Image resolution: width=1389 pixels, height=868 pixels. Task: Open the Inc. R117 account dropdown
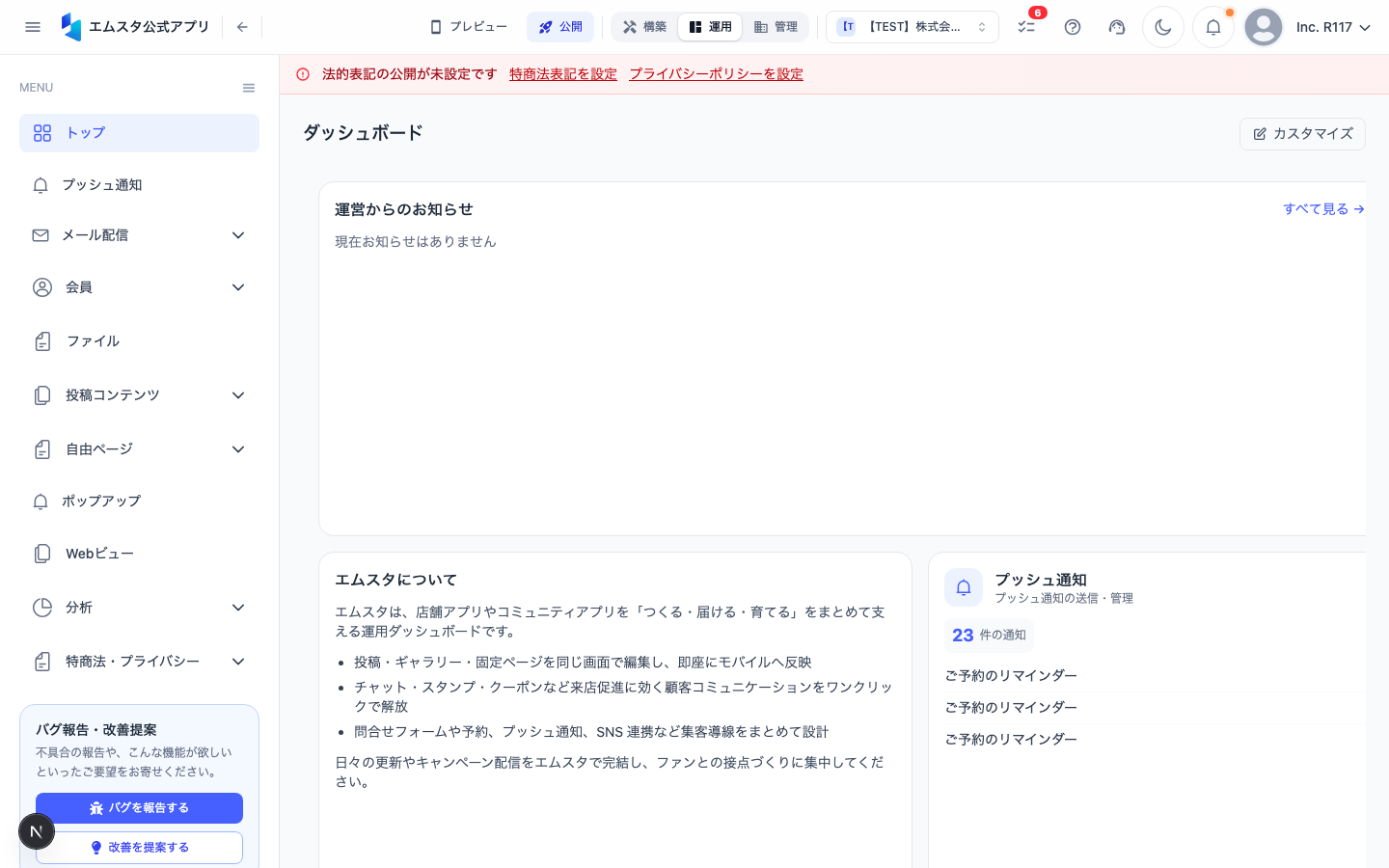click(x=1333, y=27)
